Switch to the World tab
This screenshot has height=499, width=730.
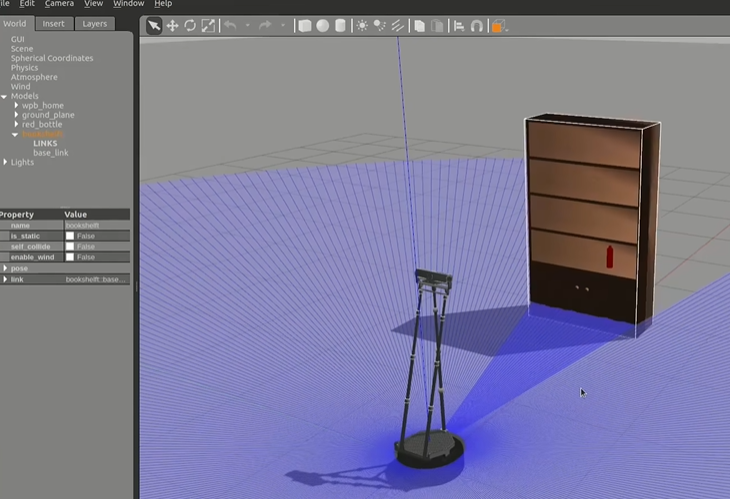15,24
